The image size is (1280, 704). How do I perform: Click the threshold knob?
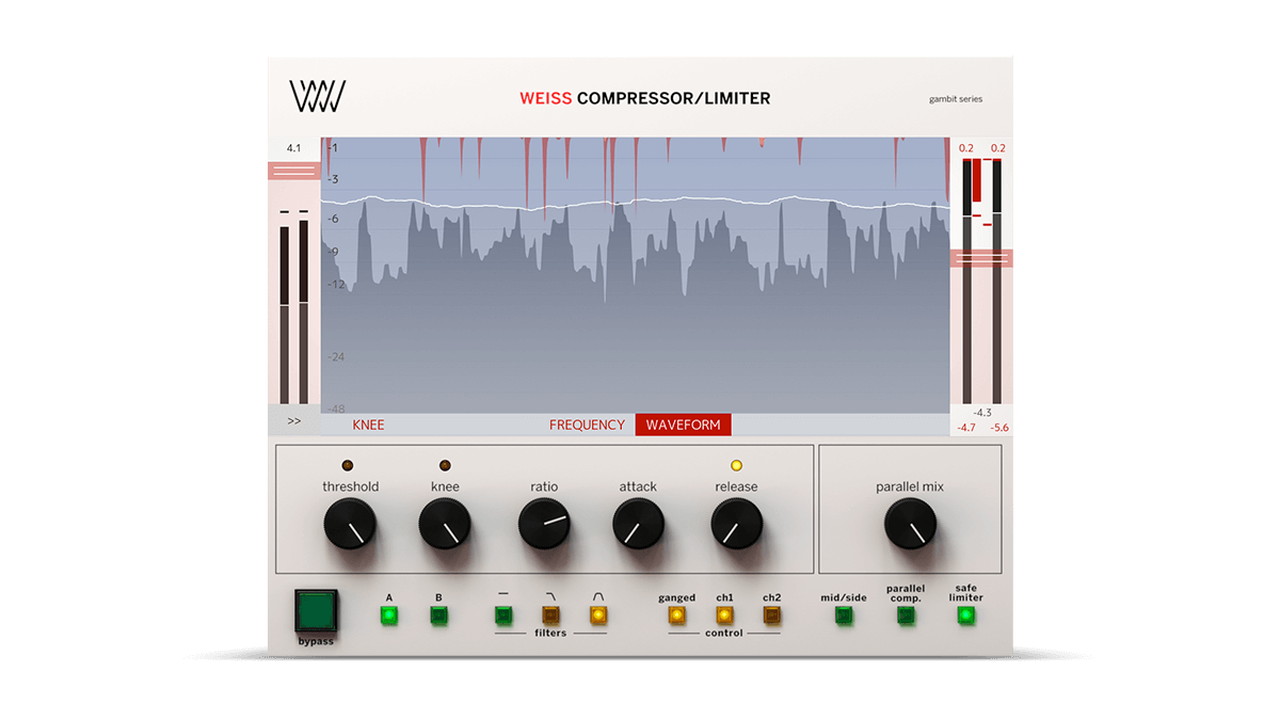350,524
